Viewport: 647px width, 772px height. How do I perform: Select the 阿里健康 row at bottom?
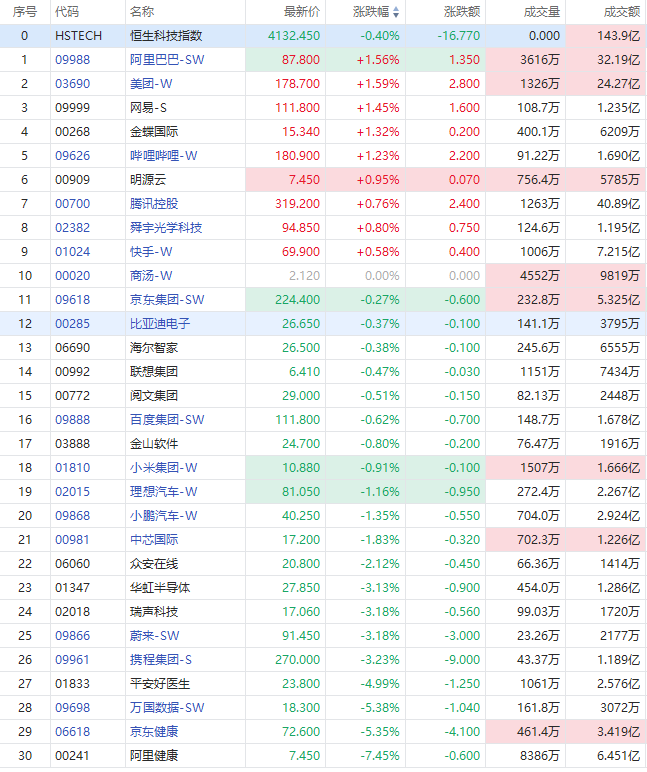pyautogui.click(x=154, y=756)
